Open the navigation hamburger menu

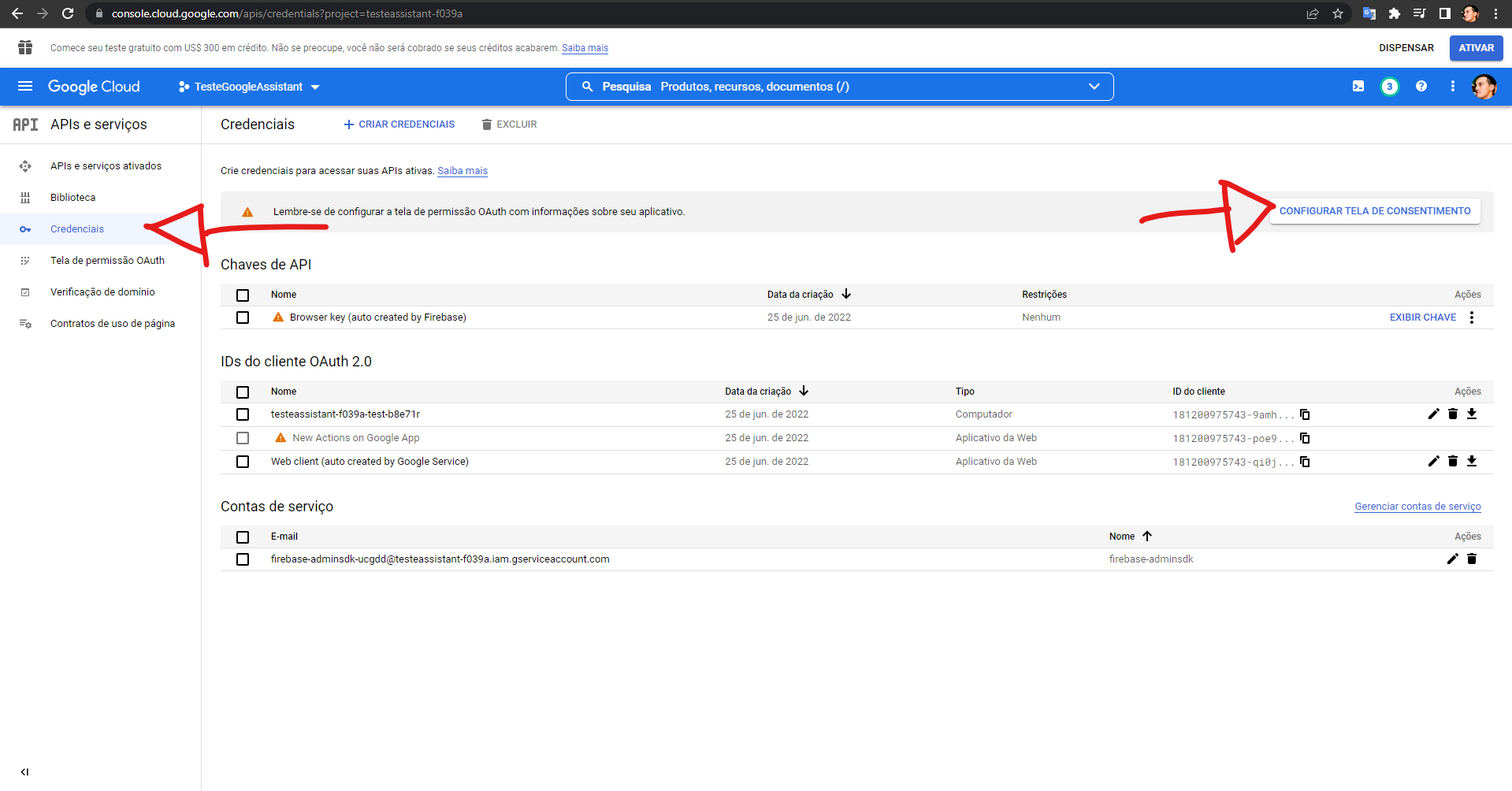click(25, 87)
